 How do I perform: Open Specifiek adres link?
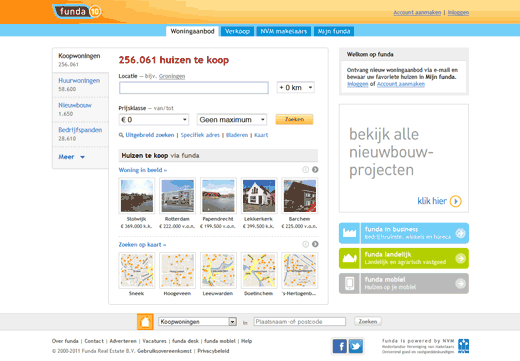click(x=200, y=135)
